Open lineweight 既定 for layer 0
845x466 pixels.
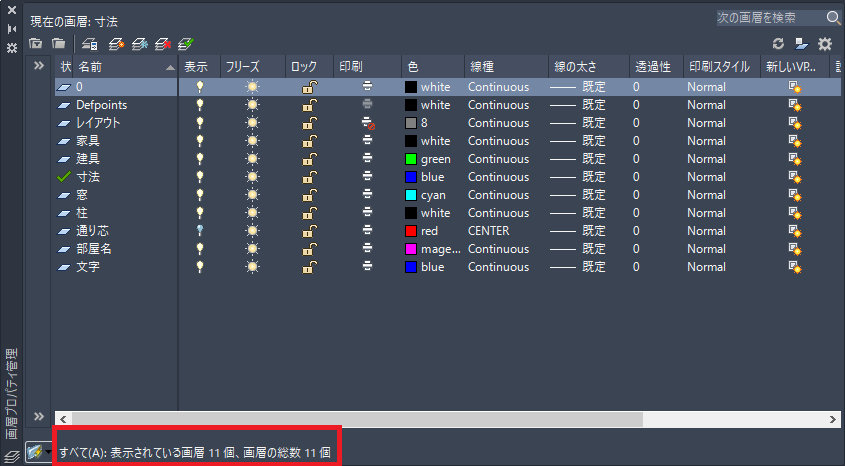[x=578, y=87]
